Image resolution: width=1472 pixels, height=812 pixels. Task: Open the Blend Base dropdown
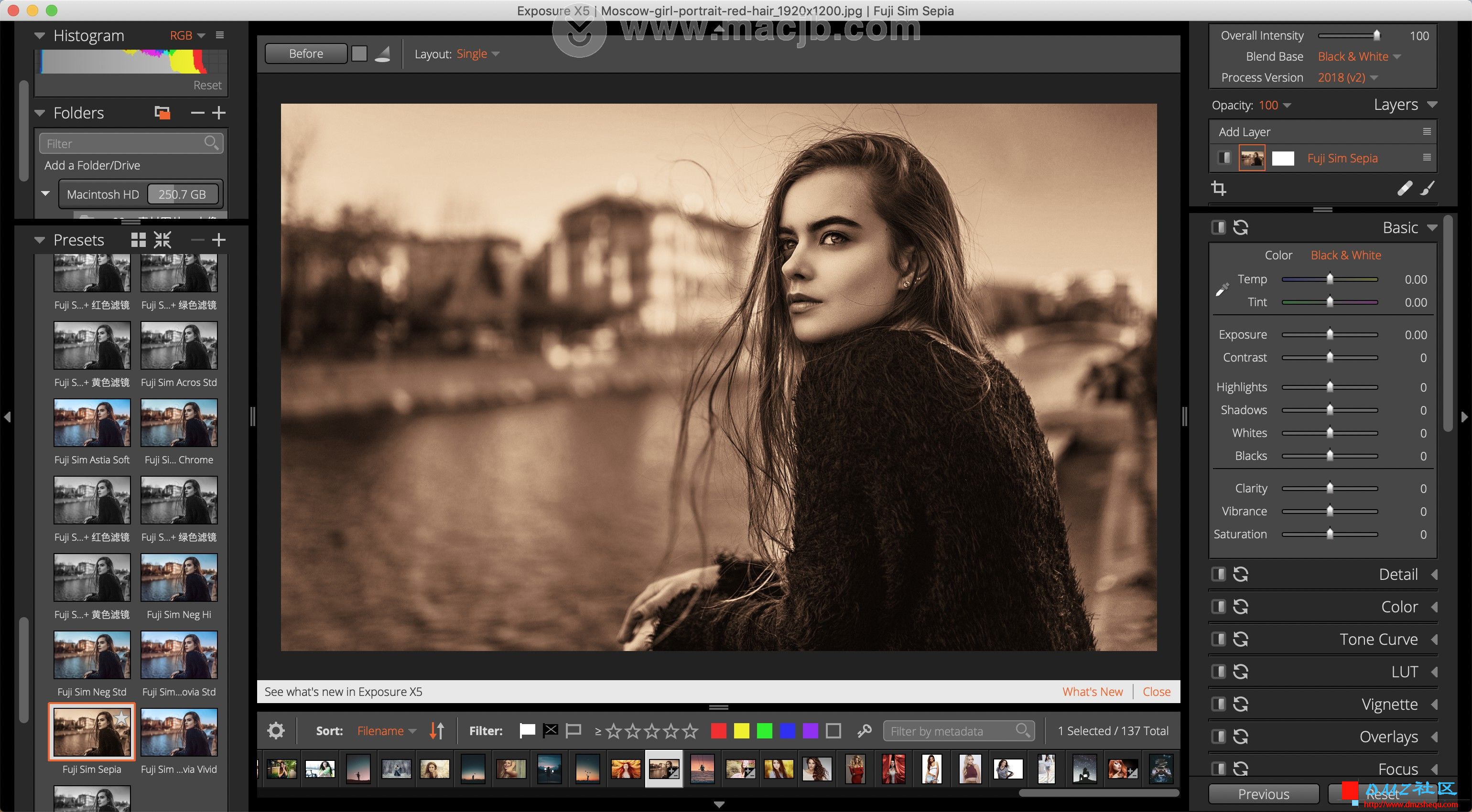(x=1359, y=56)
